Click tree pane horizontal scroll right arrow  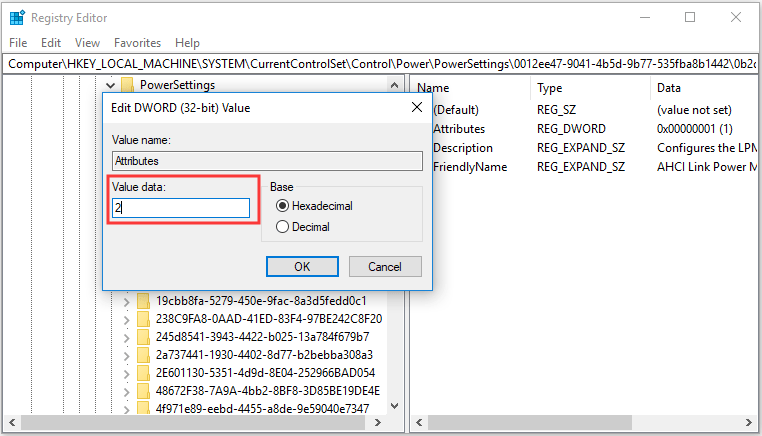(x=378, y=422)
